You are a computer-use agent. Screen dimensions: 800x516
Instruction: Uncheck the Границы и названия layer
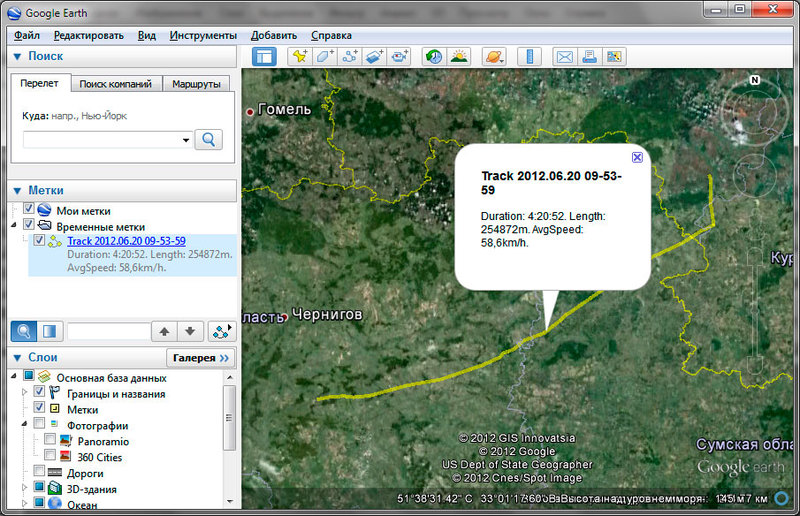pos(39,391)
